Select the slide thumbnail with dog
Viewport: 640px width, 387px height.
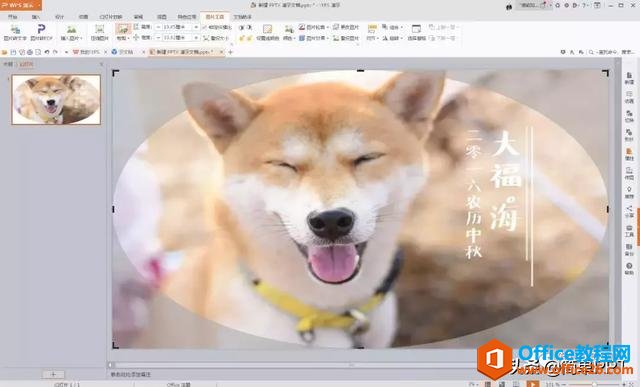pyautogui.click(x=56, y=100)
